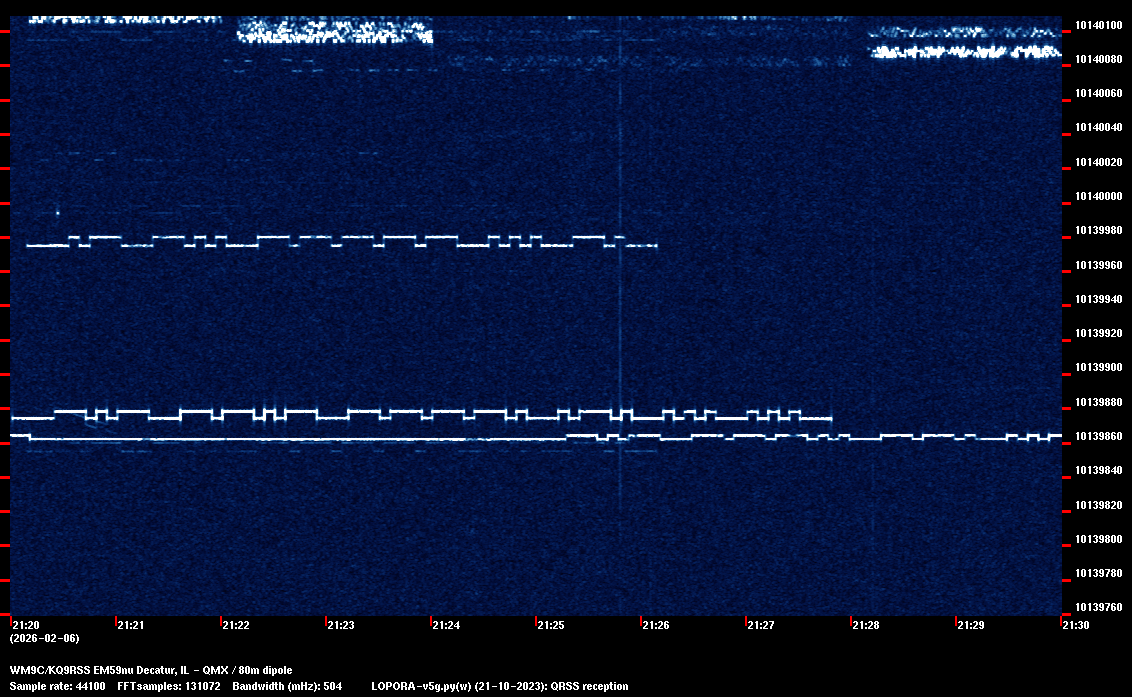This screenshot has width=1132, height=697.
Task: Click the LOPORA-v5g.py QRSS reception text
Action: (499, 686)
